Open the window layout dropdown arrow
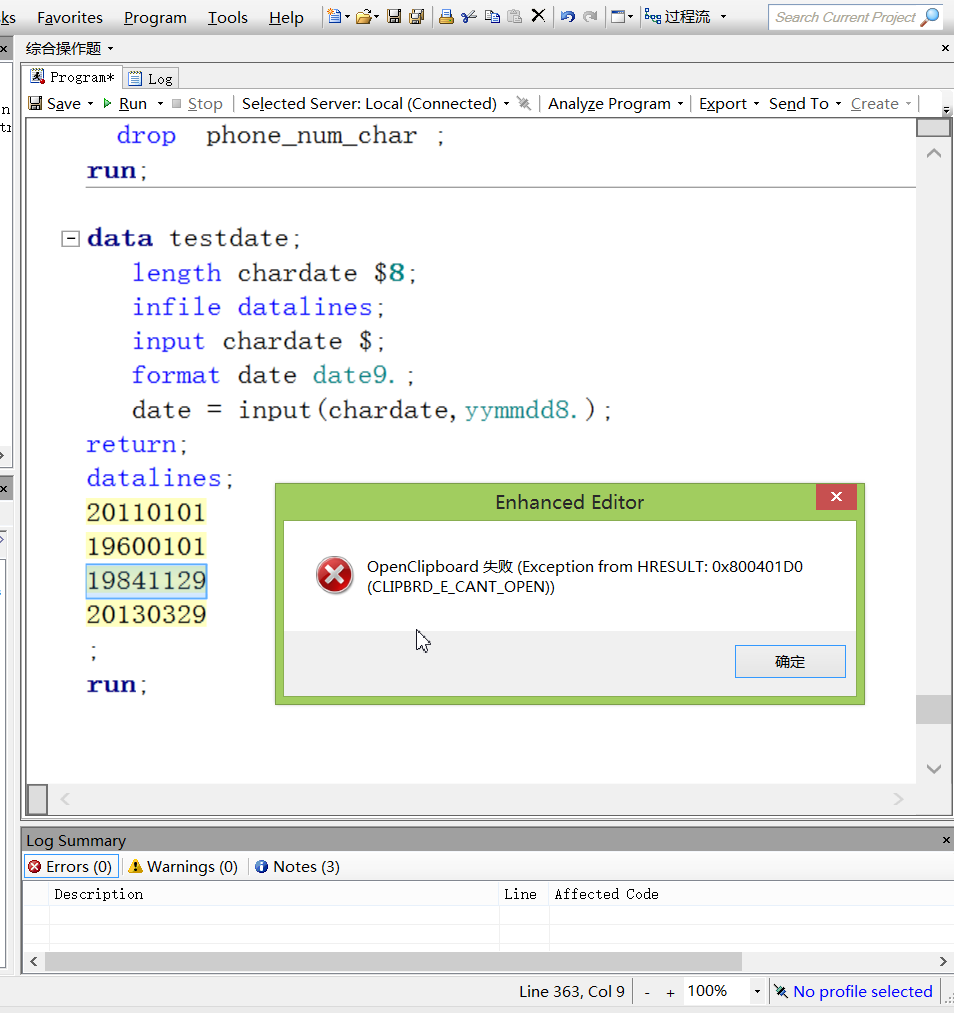This screenshot has height=1013, width=954. (630, 17)
